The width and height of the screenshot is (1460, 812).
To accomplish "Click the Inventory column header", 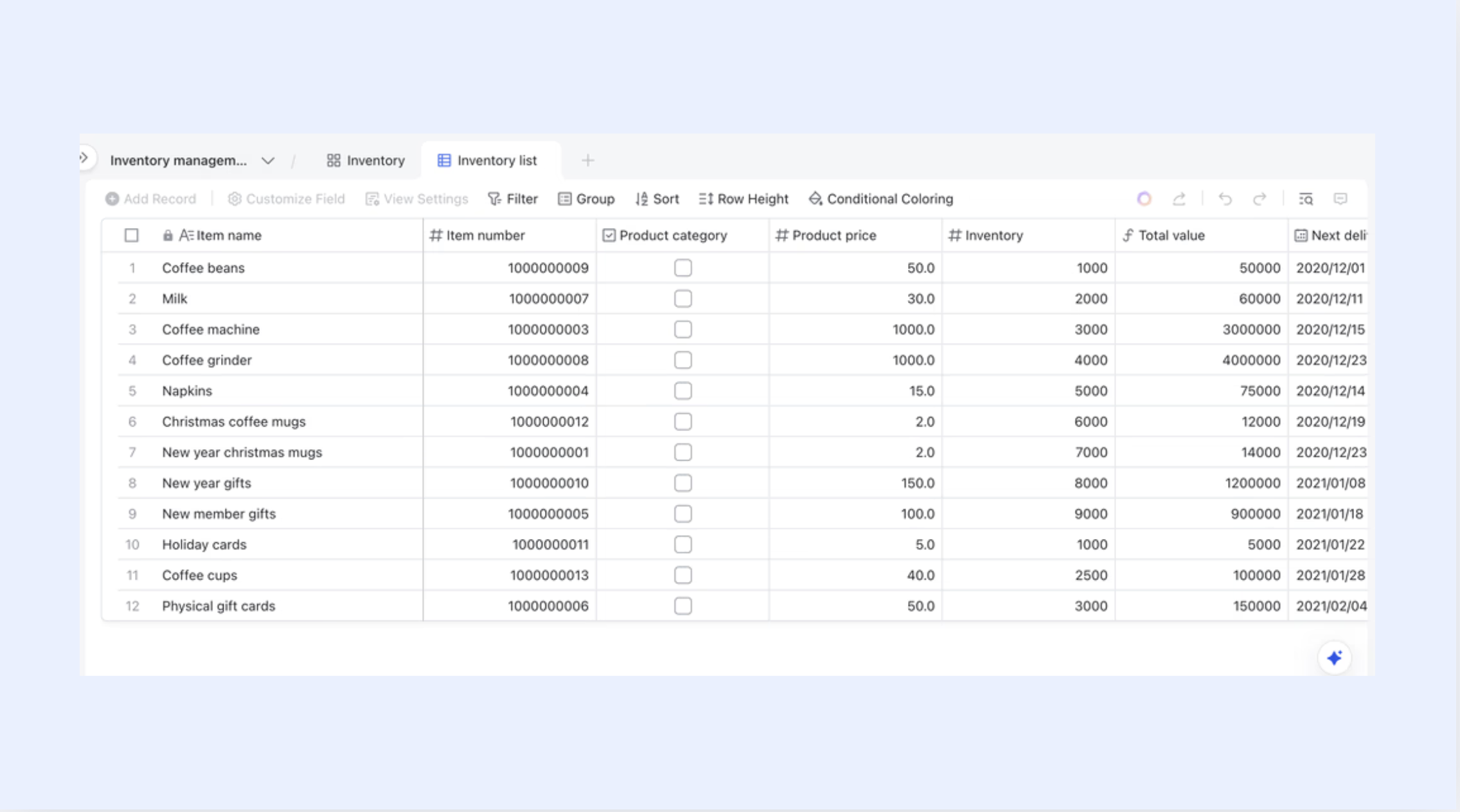I will pos(1028,236).
